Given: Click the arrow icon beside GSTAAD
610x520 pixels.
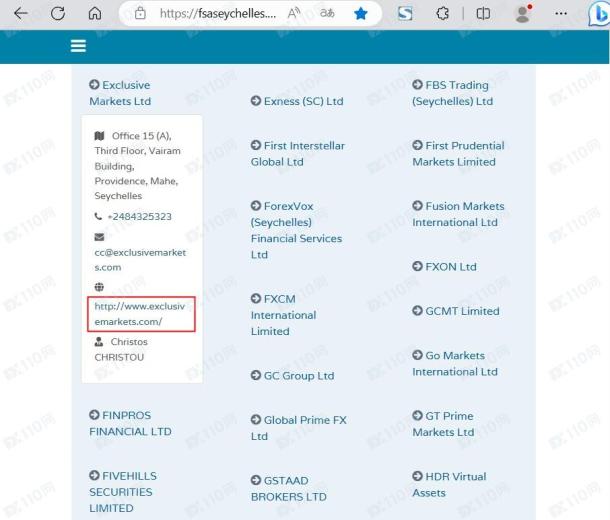Looking at the screenshot, I should (x=256, y=480).
